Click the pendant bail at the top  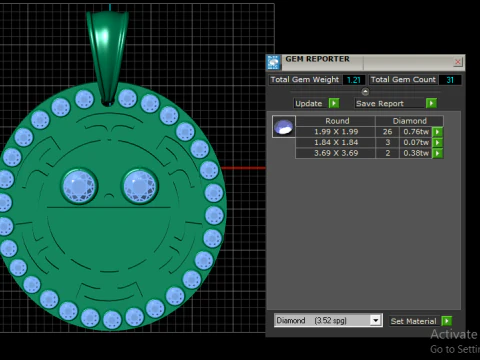(107, 57)
